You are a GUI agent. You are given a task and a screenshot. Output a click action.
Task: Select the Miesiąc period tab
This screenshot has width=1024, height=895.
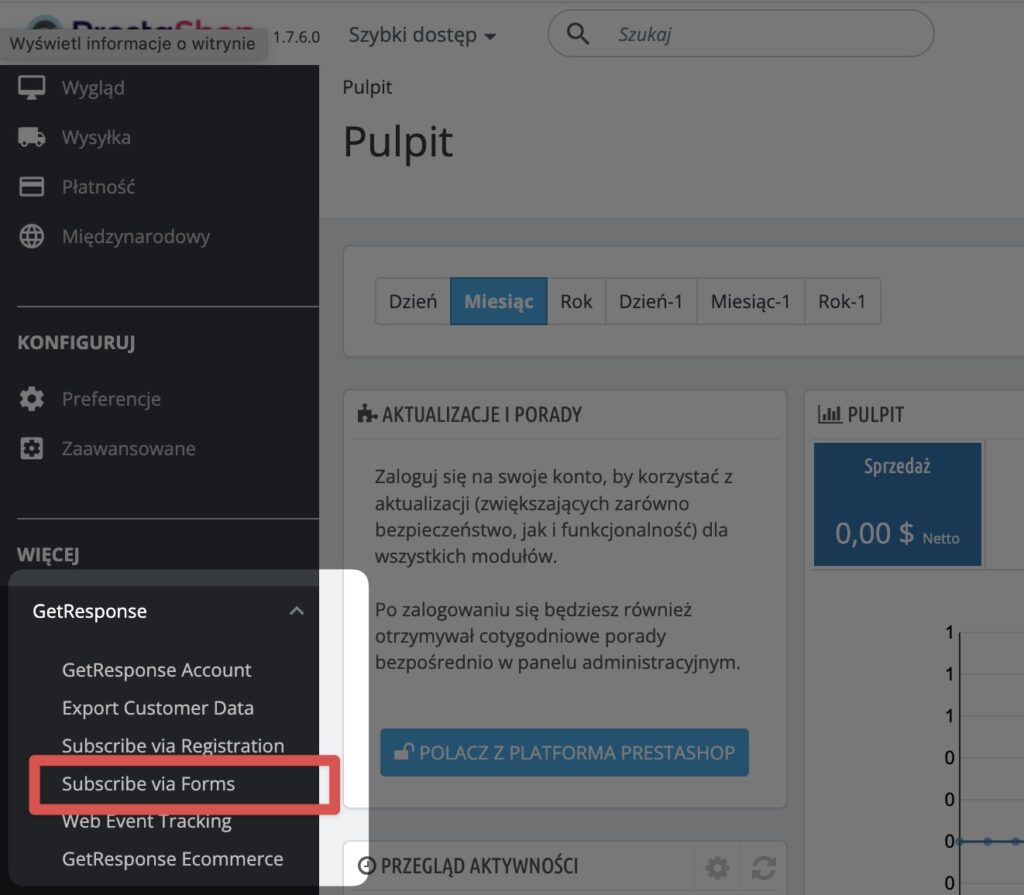[498, 301]
